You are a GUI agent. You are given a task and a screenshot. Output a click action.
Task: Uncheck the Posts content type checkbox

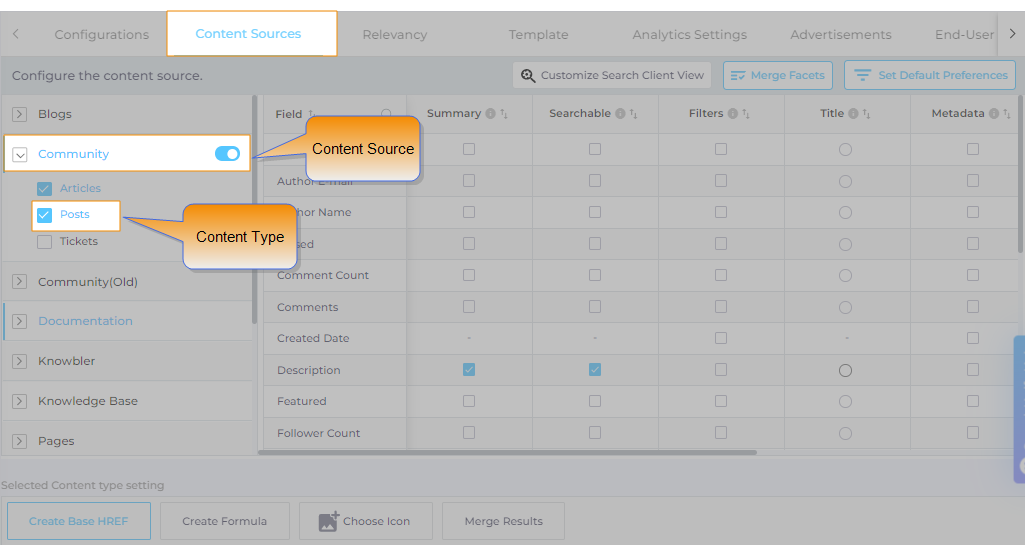[x=44, y=215]
